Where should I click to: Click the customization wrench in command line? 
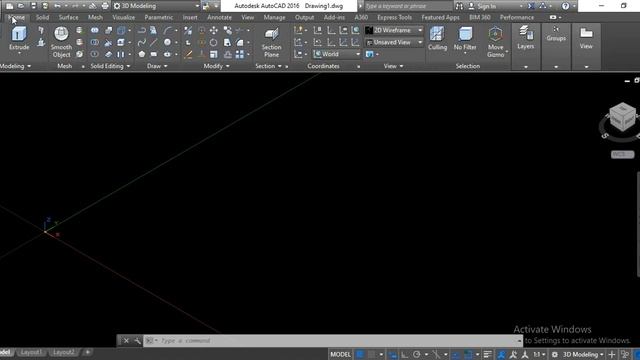click(138, 340)
